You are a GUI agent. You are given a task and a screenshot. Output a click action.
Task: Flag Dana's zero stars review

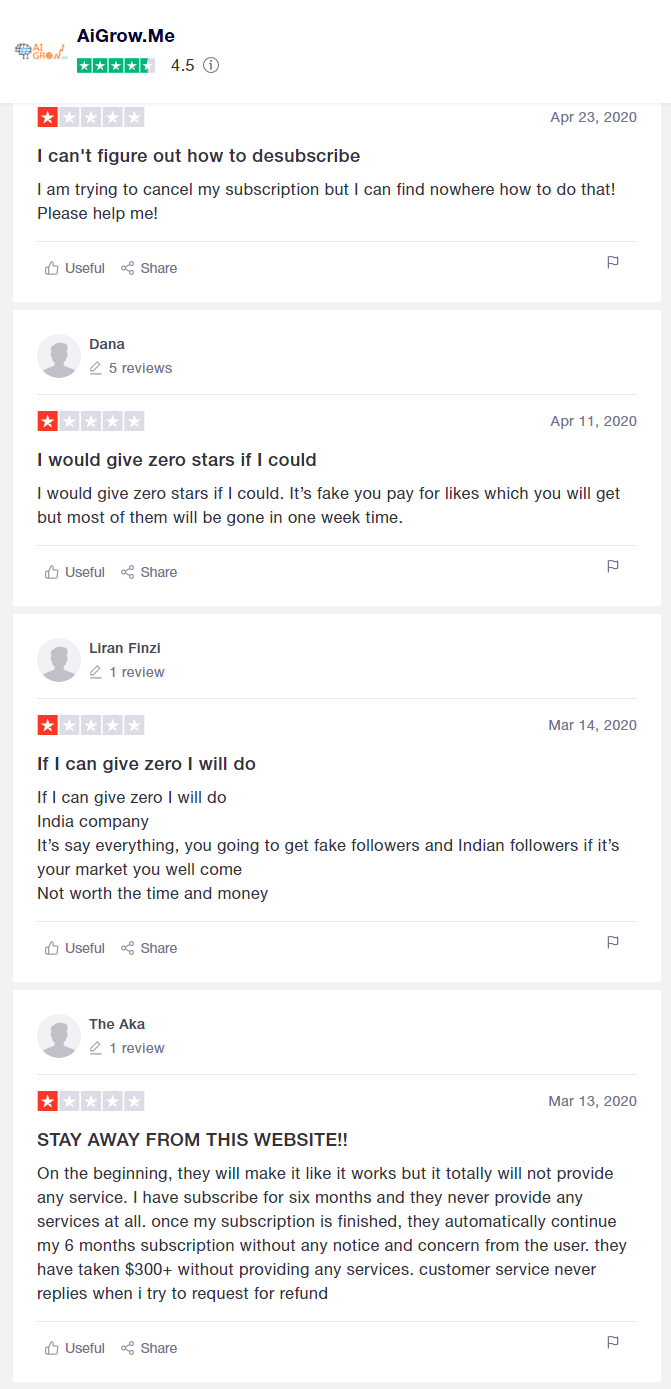[613, 566]
